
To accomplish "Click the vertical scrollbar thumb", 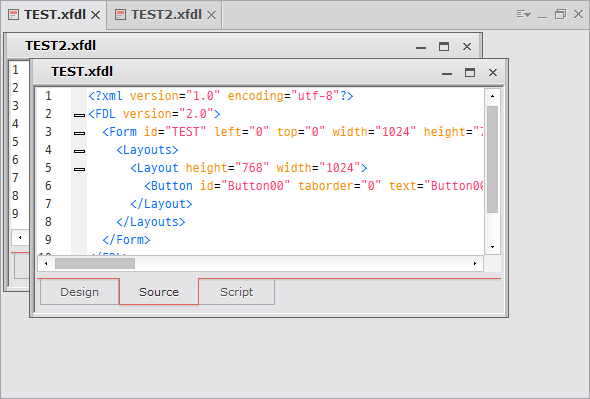I will pos(492,160).
